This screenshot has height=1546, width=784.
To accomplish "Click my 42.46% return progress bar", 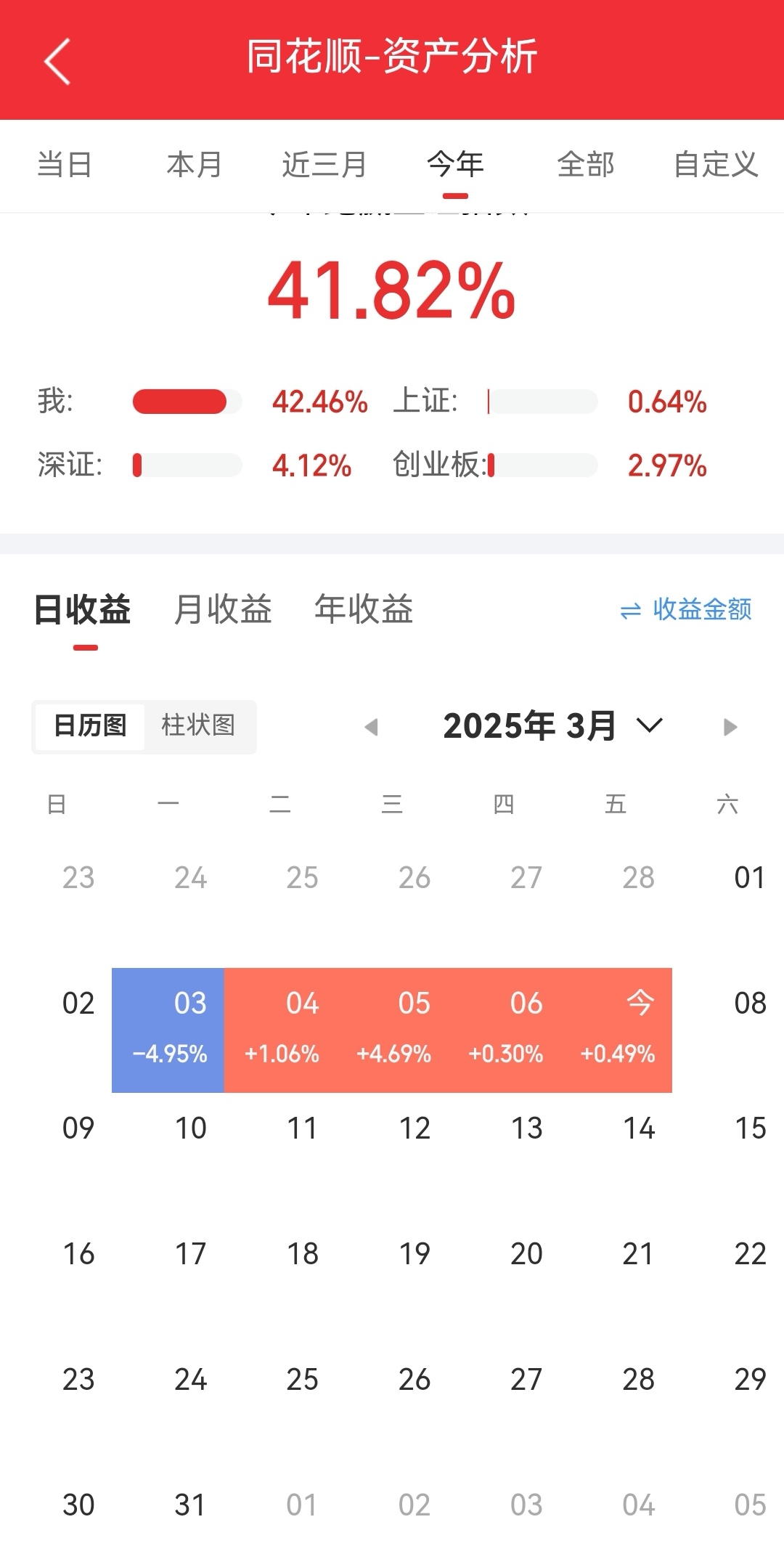I will click(187, 402).
